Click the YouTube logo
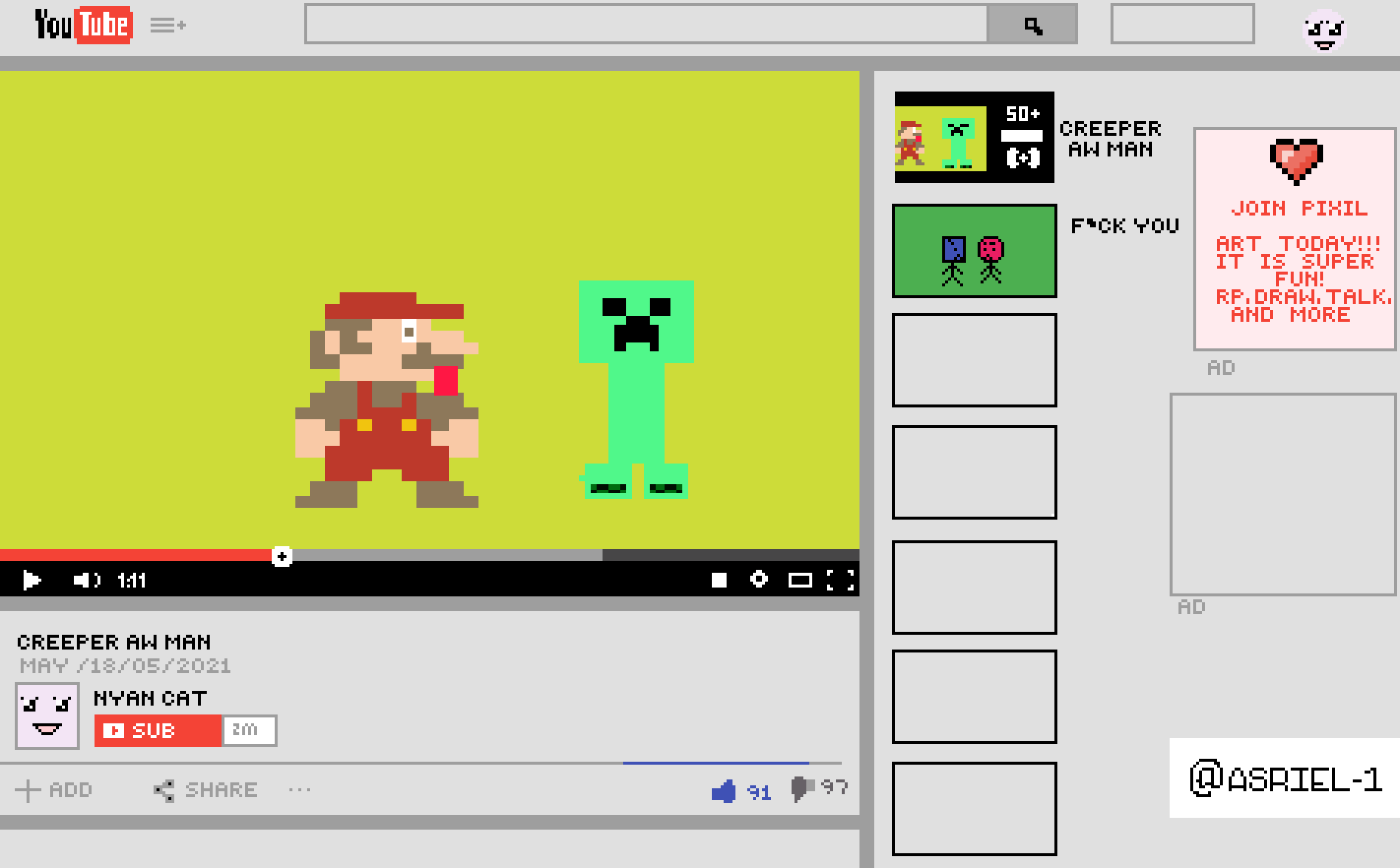The image size is (1400, 868). tap(83, 25)
